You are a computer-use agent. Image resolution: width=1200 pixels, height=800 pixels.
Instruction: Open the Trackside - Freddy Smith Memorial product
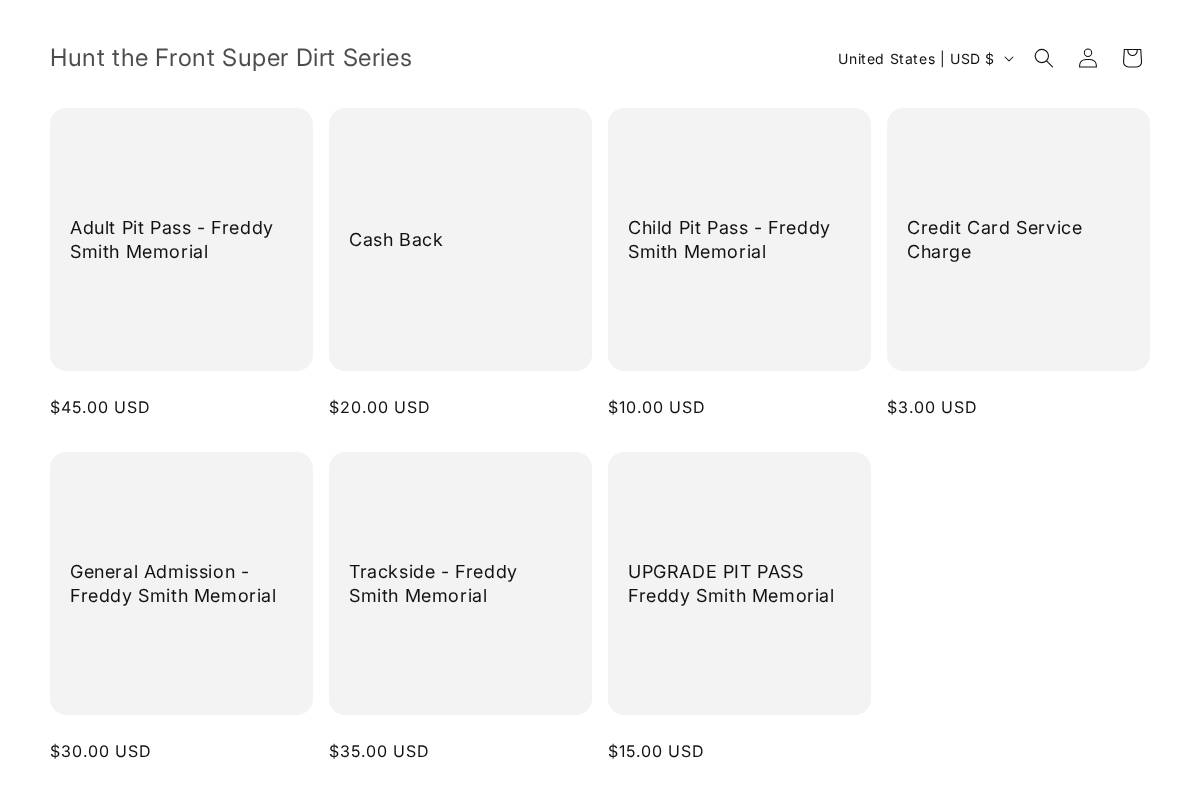(x=433, y=583)
